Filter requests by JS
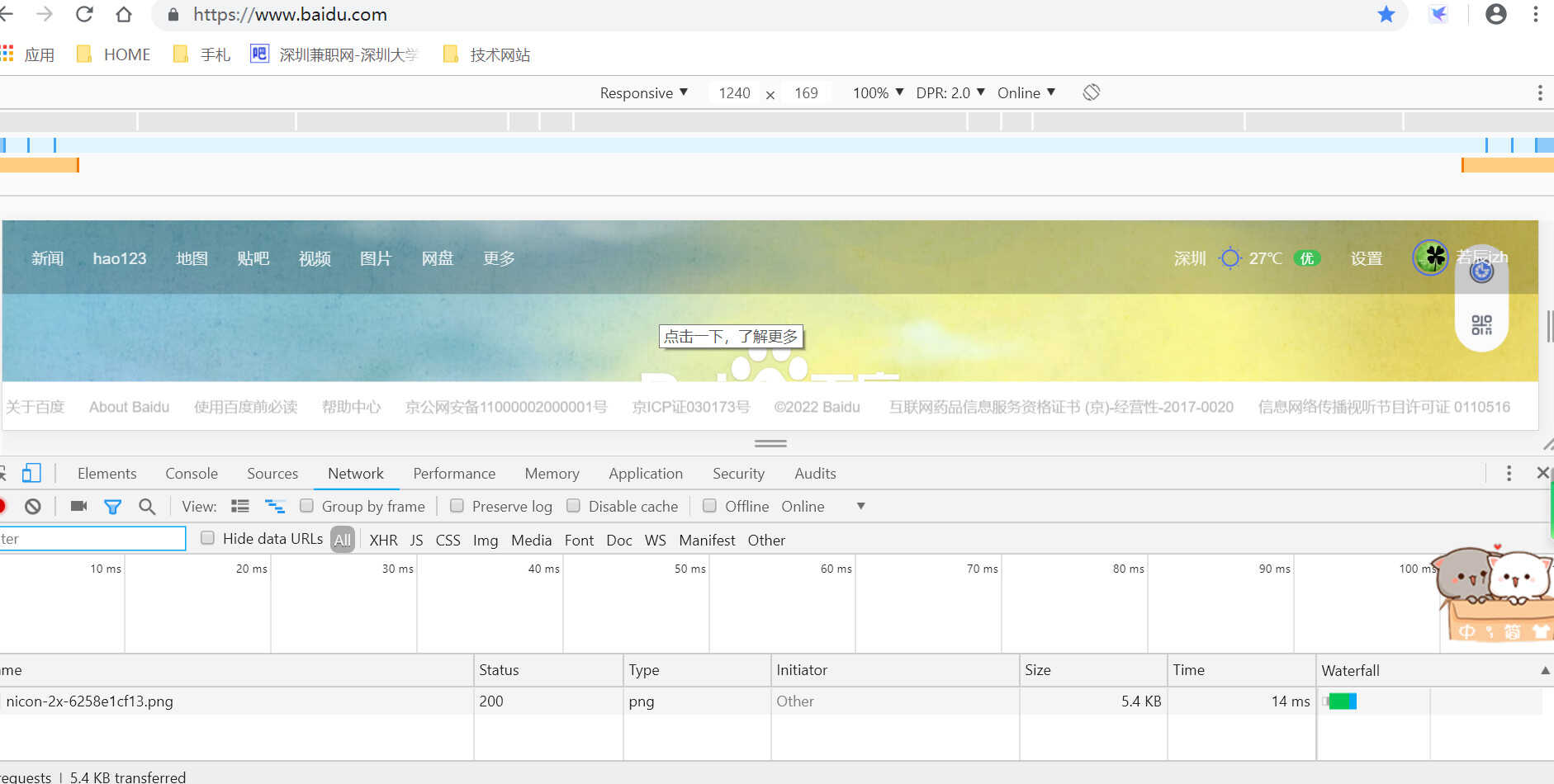1554x784 pixels. coord(416,540)
